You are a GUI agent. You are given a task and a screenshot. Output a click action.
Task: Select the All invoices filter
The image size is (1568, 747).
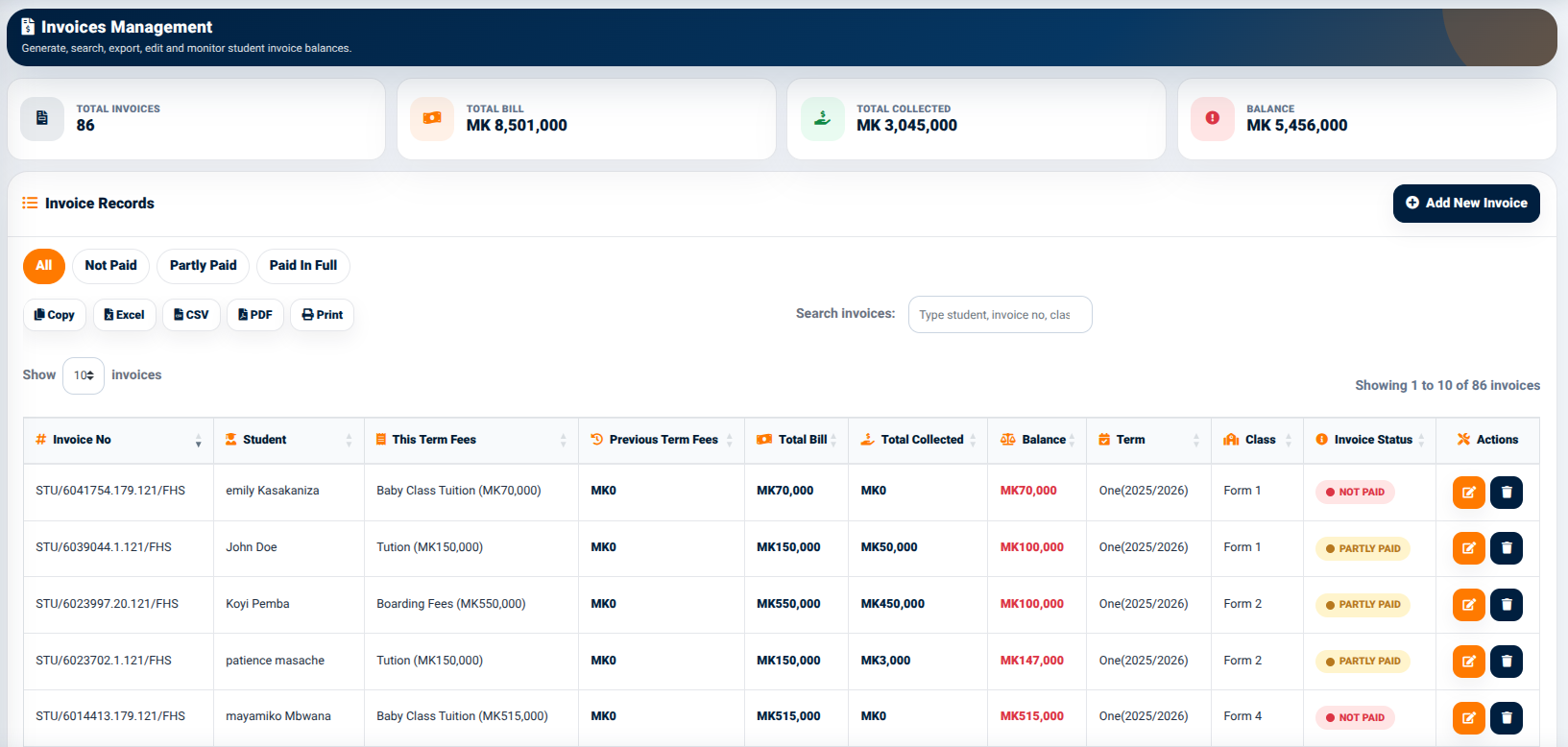pos(44,266)
